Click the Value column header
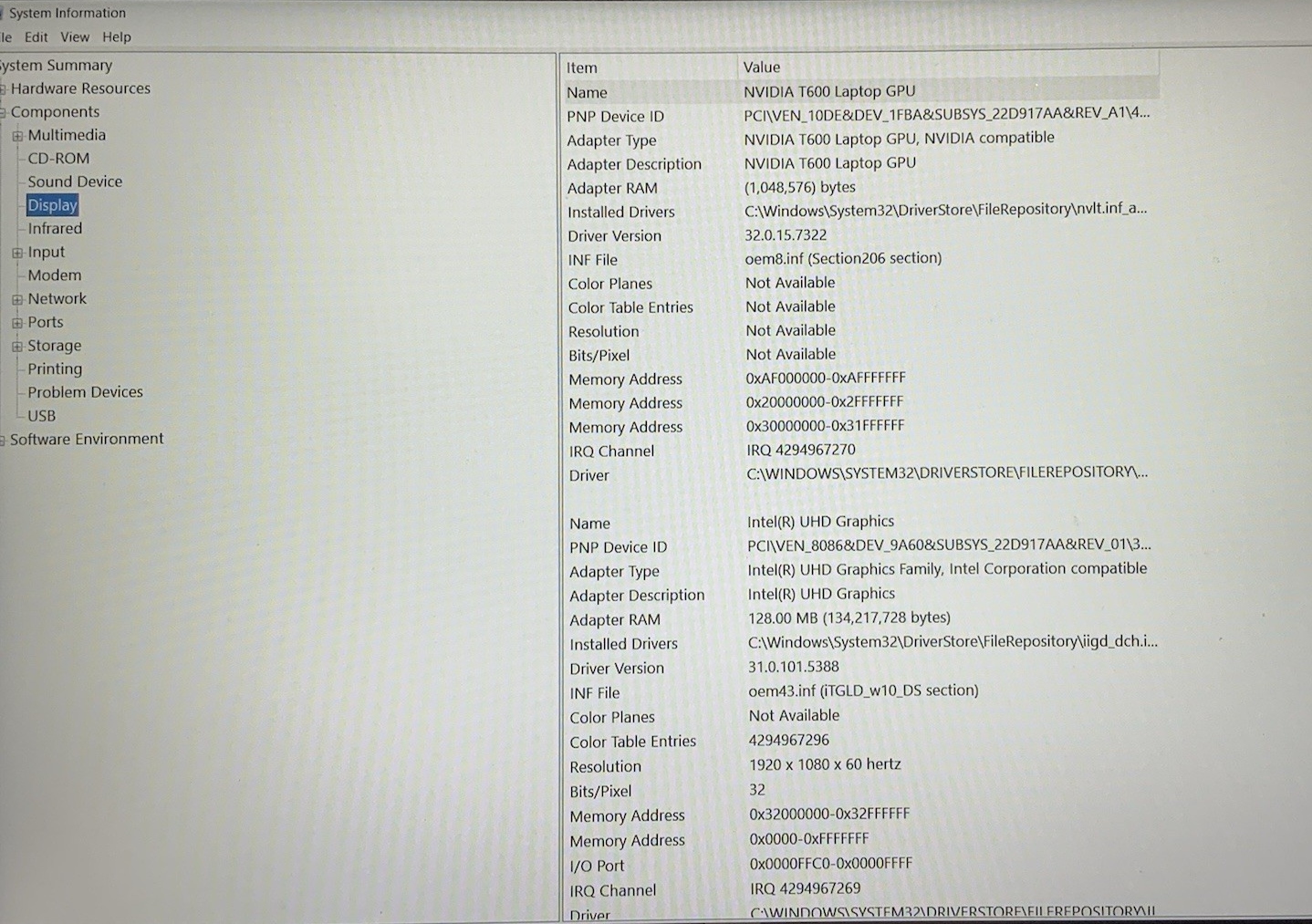The height and width of the screenshot is (924, 1312). tap(762, 67)
